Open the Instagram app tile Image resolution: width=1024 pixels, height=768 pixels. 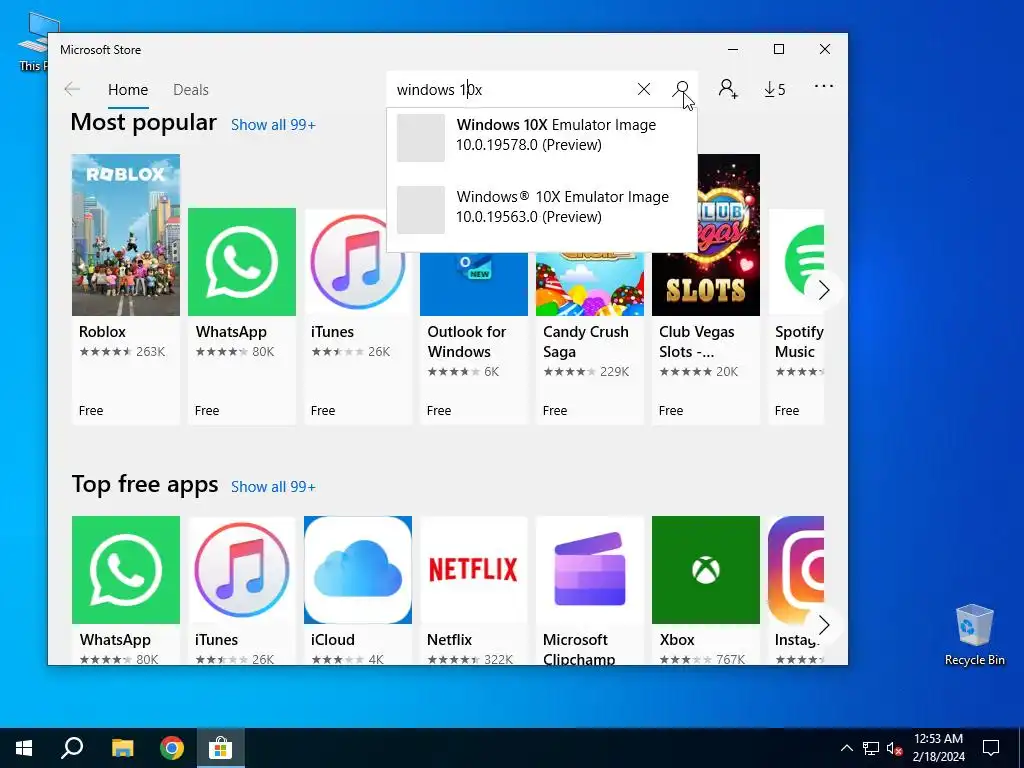796,590
